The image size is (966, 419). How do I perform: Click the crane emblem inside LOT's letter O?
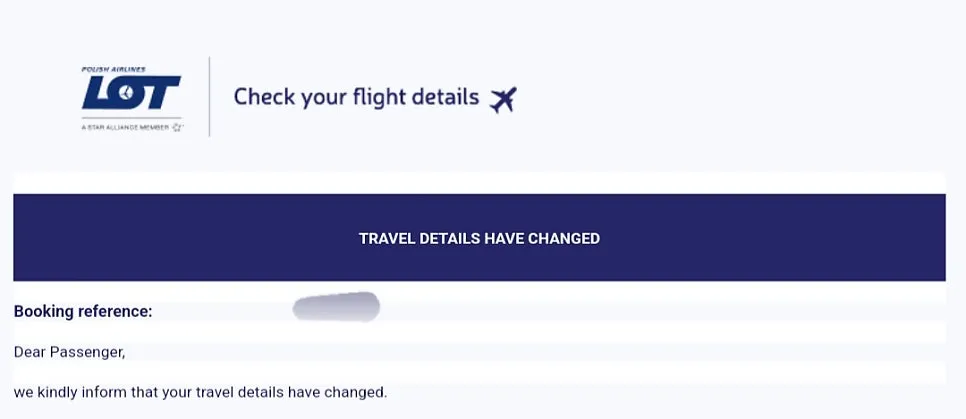tap(126, 92)
